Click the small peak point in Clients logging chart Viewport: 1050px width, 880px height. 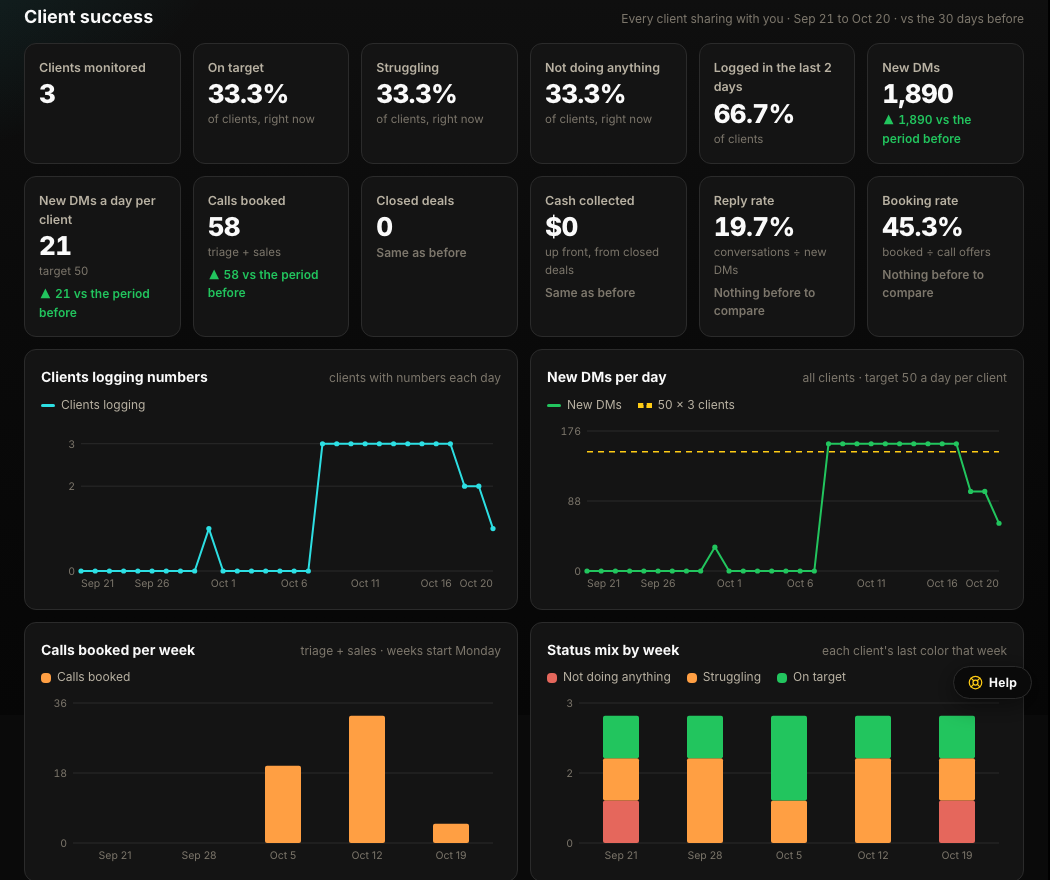pos(209,528)
